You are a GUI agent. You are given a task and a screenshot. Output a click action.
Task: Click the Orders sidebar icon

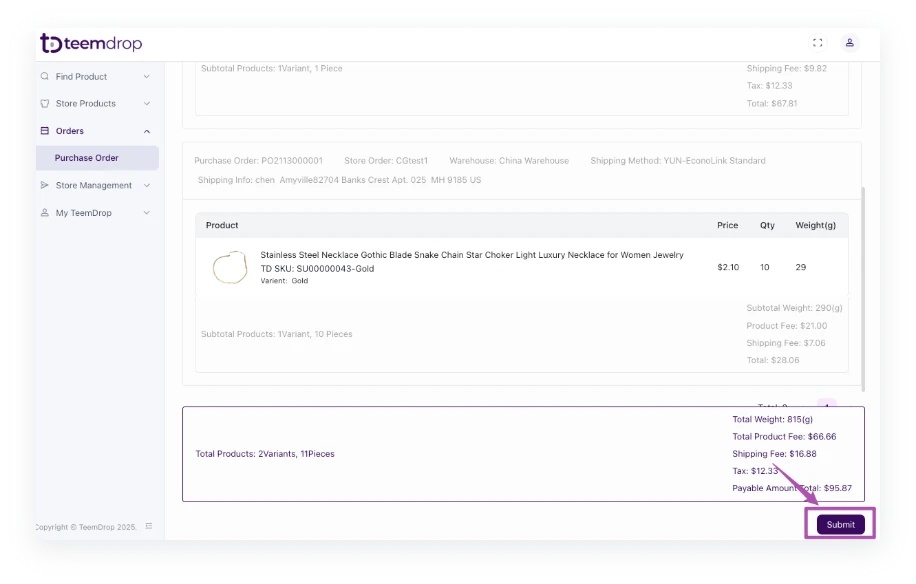(44, 131)
